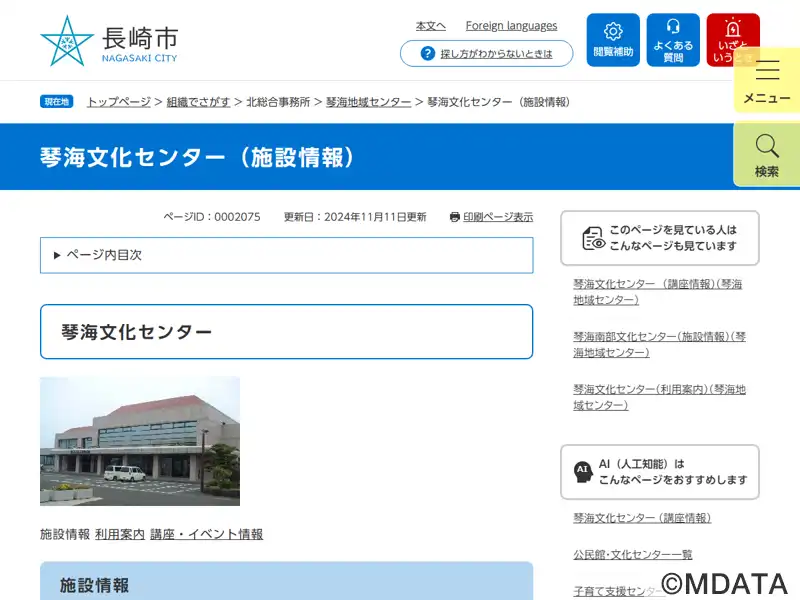Click the ページID：0002075 text
This screenshot has height=600, width=800.
[212, 217]
